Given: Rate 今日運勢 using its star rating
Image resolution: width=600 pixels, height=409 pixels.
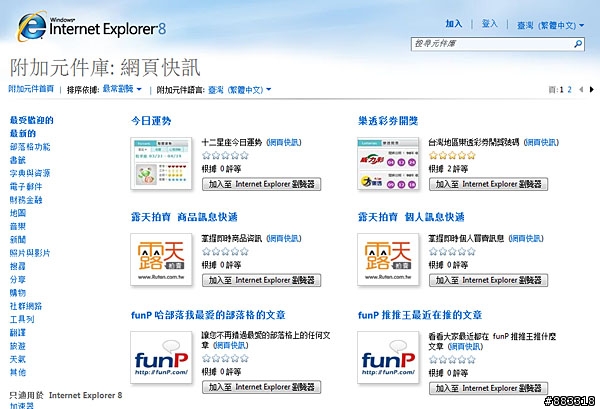Looking at the screenshot, I should 225,155.
